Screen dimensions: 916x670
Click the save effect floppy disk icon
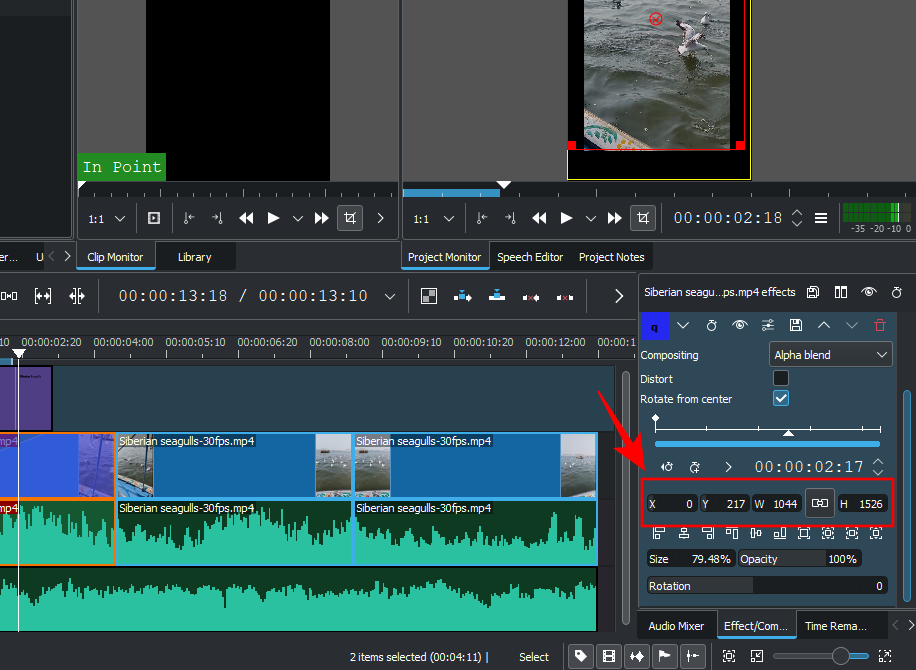(x=795, y=326)
